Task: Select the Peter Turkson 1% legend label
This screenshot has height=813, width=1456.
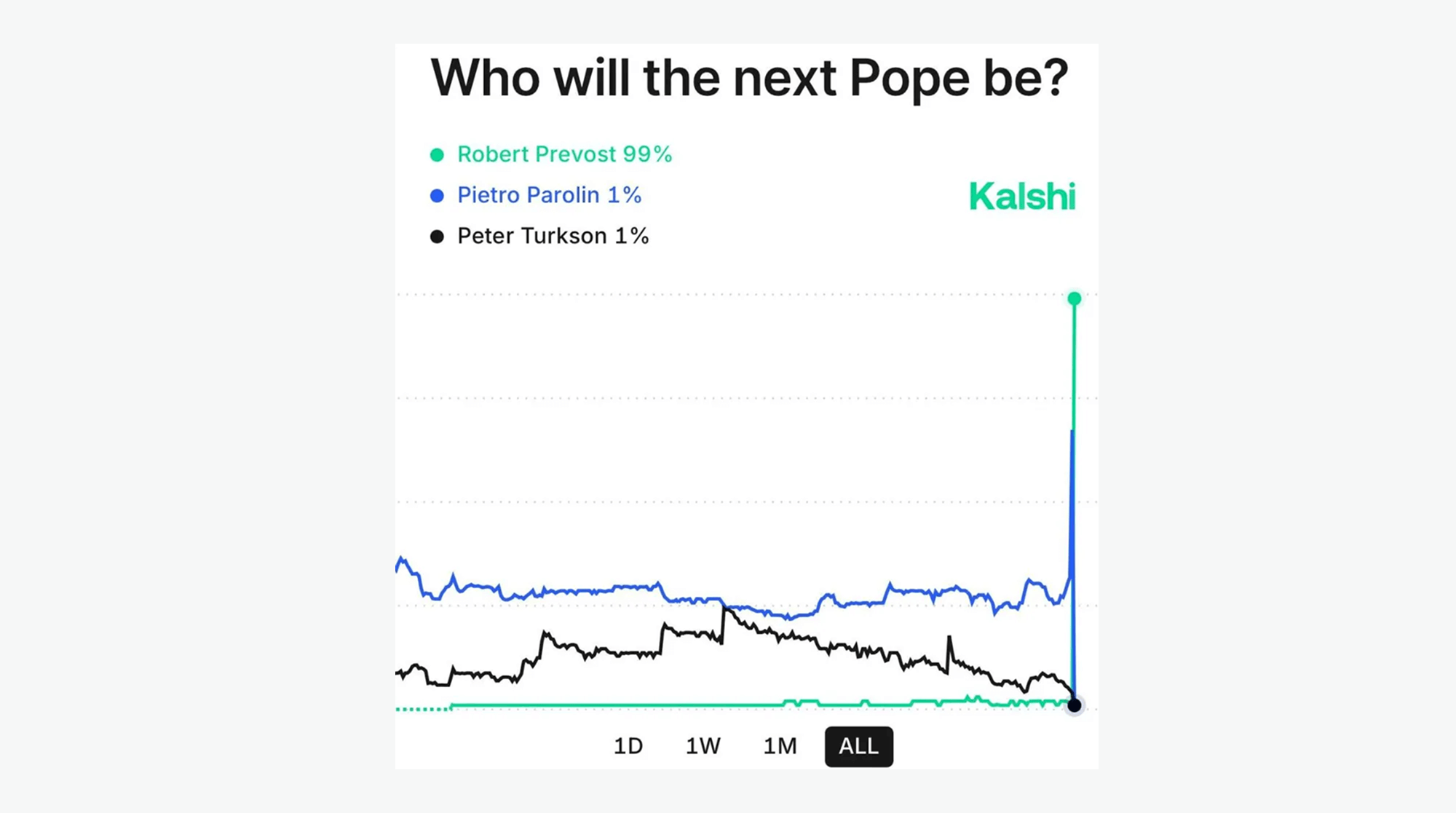Action: point(553,236)
